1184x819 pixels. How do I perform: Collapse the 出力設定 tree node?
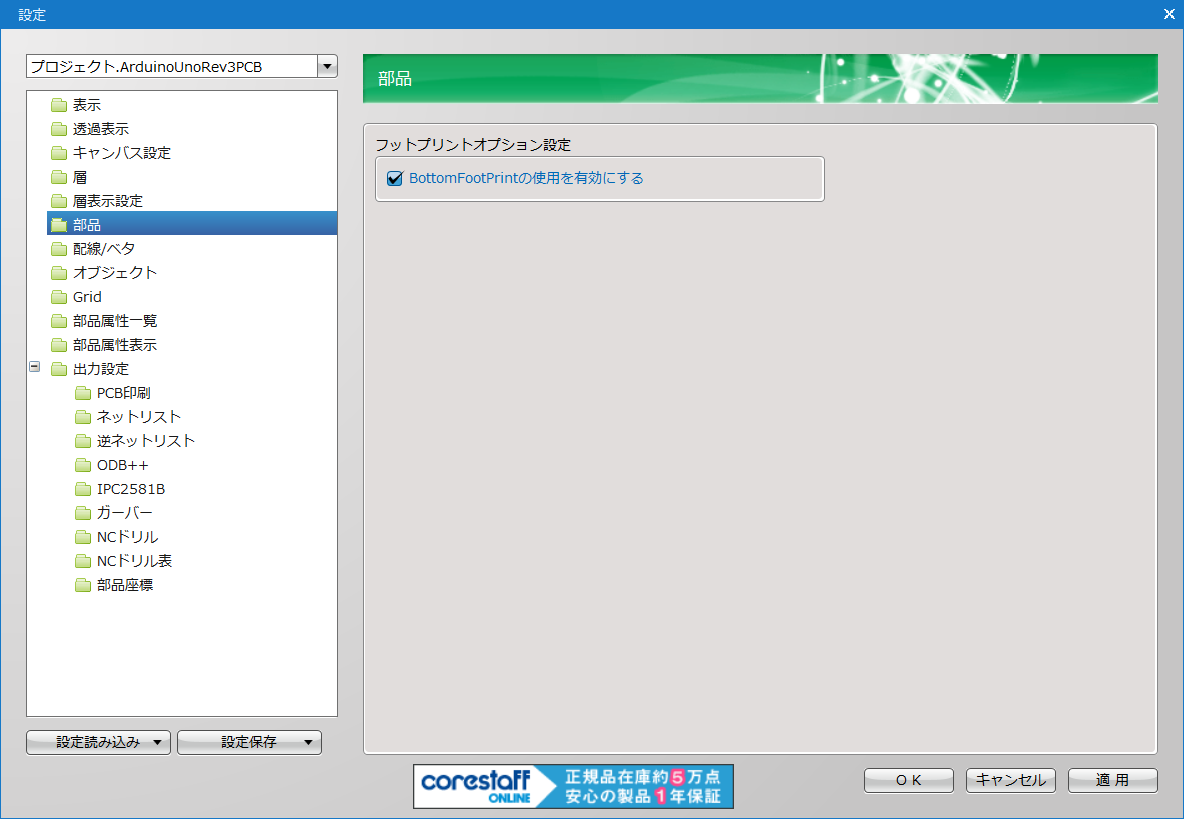click(35, 368)
